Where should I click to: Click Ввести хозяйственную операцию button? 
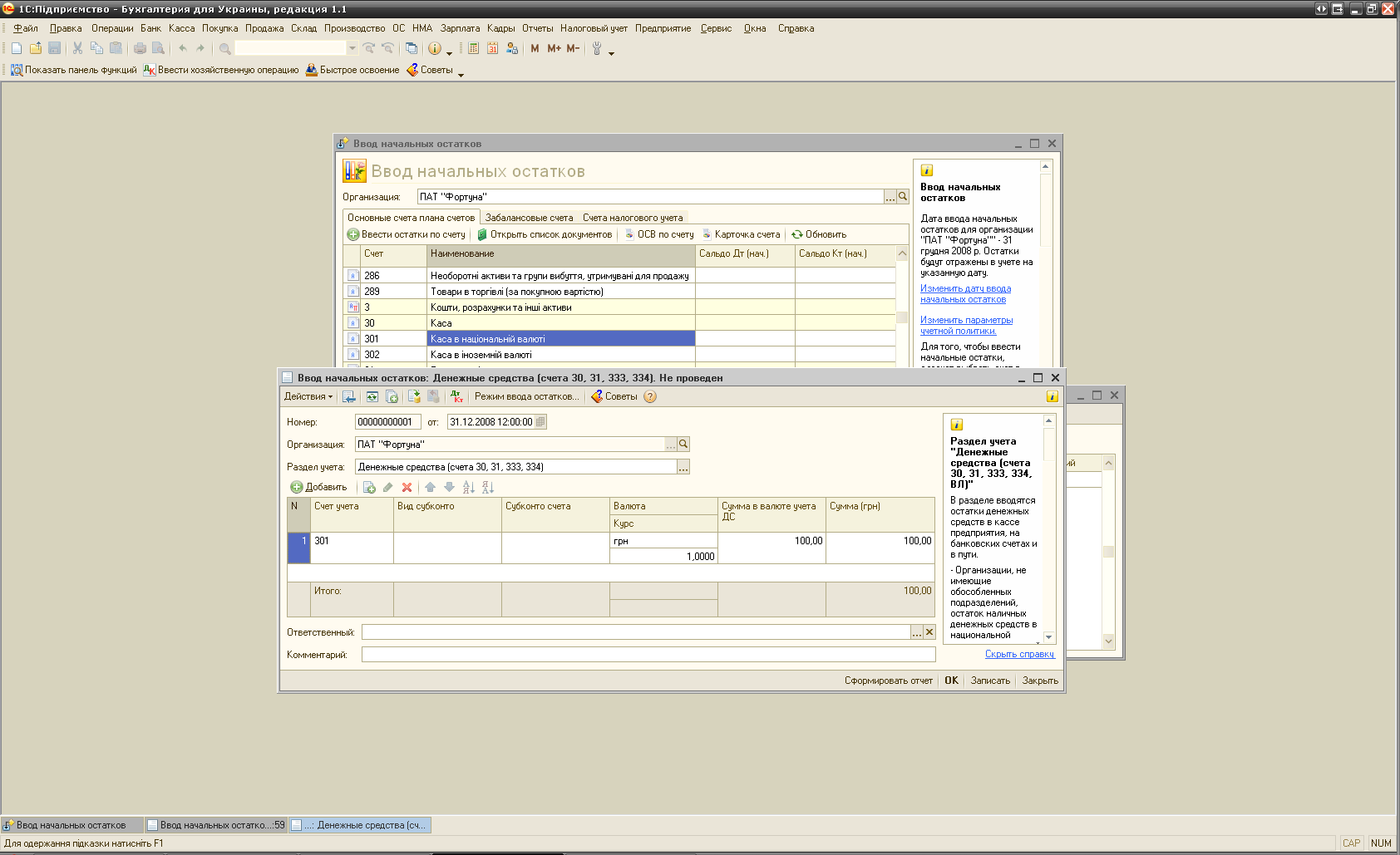point(220,70)
